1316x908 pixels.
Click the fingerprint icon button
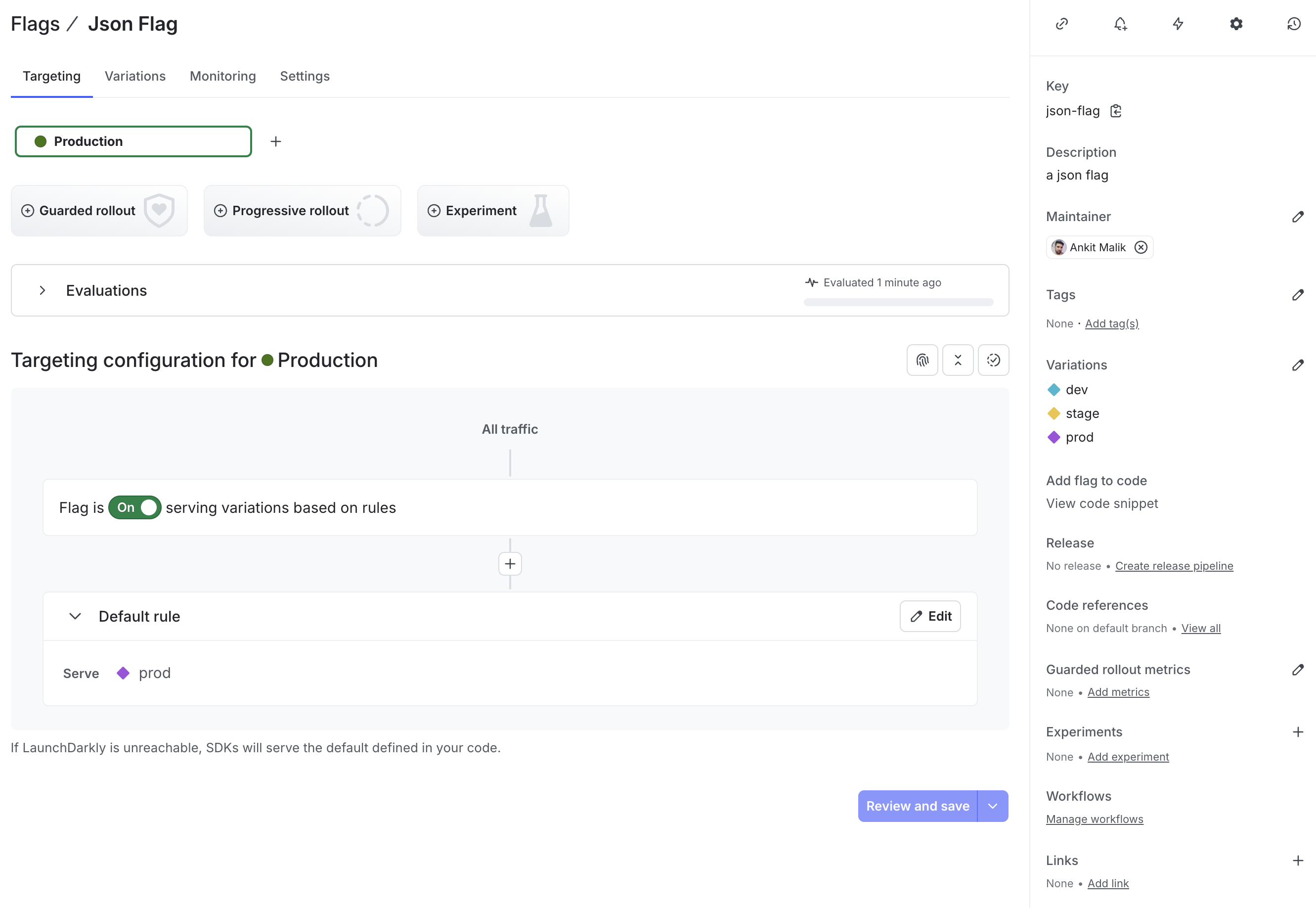tap(922, 360)
